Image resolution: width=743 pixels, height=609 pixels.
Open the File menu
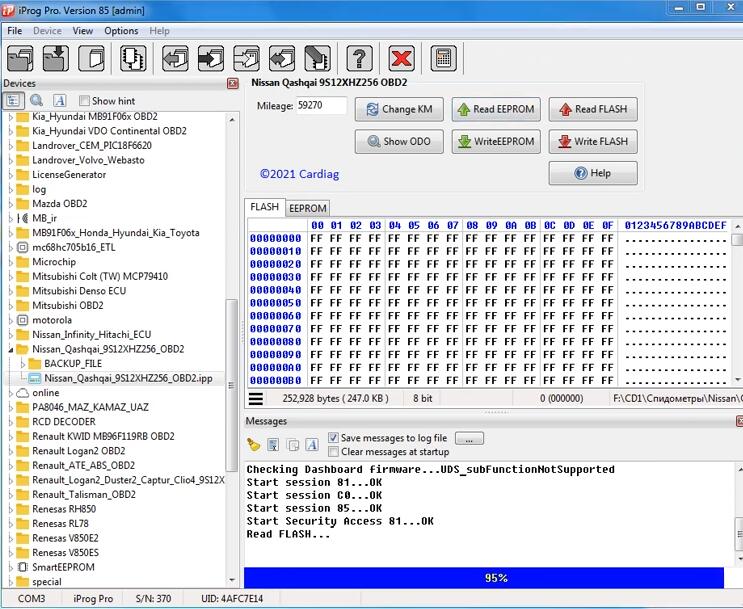pyautogui.click(x=15, y=31)
